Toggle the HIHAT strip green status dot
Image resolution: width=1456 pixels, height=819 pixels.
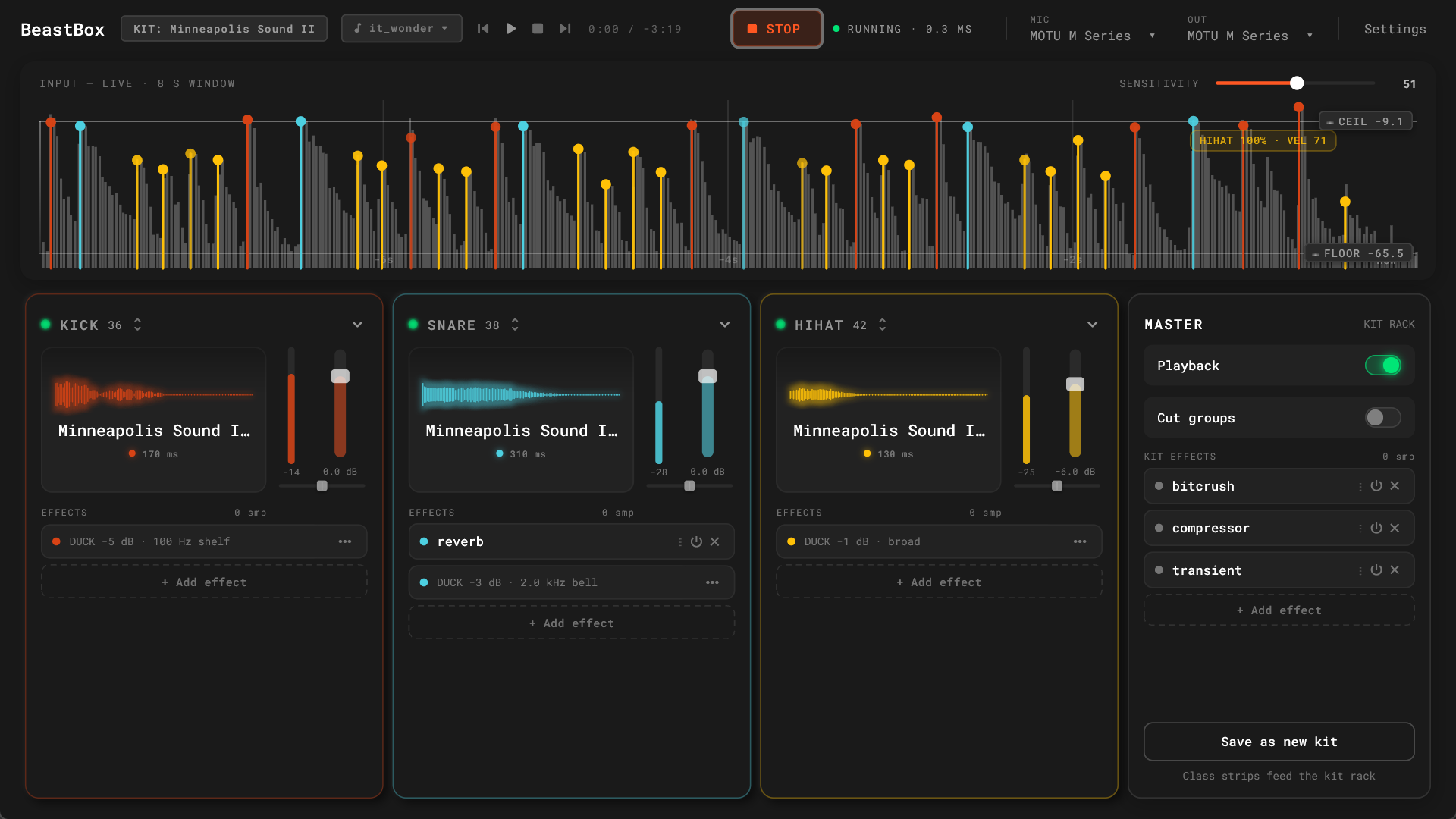click(780, 325)
